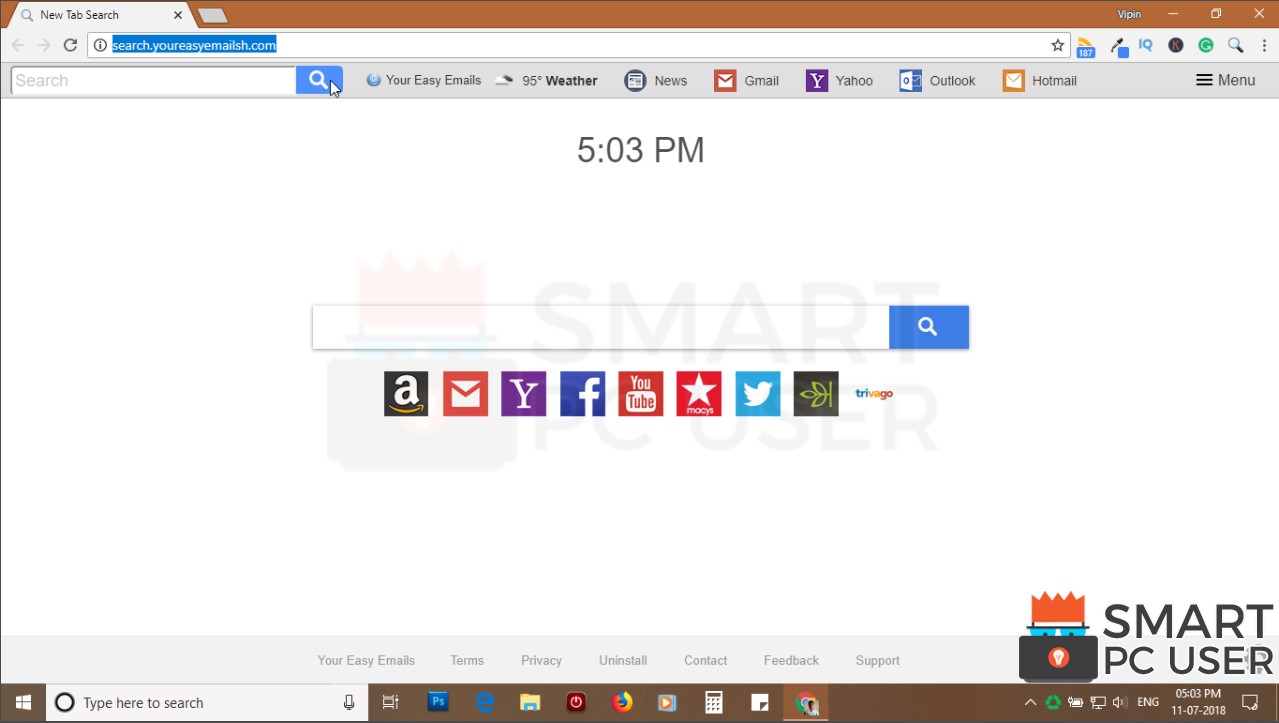
Task: Open Microsoft Edge from the taskbar
Action: click(x=485, y=703)
